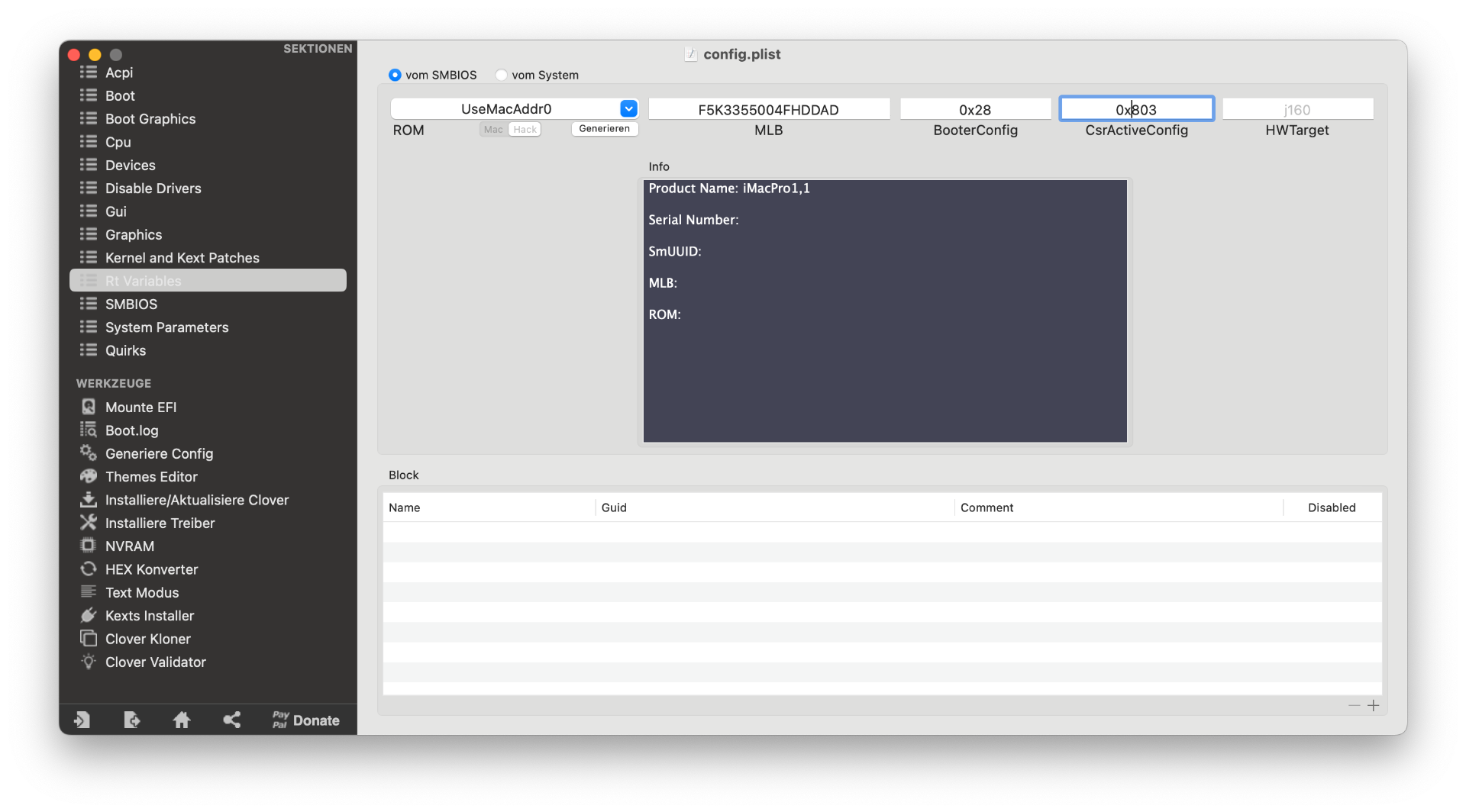The width and height of the screenshot is (1466, 812).
Task: Launch the Generiere Config tool
Action: click(159, 453)
